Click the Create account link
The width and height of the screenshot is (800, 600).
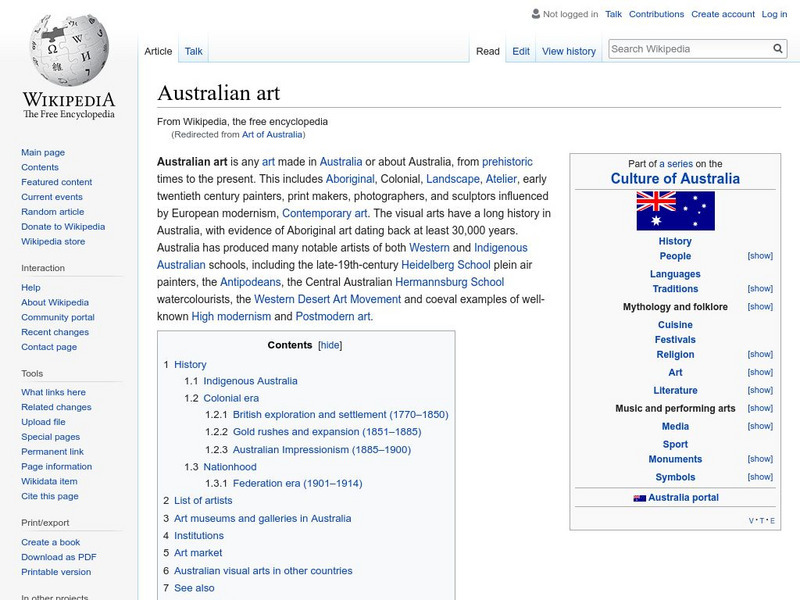723,14
